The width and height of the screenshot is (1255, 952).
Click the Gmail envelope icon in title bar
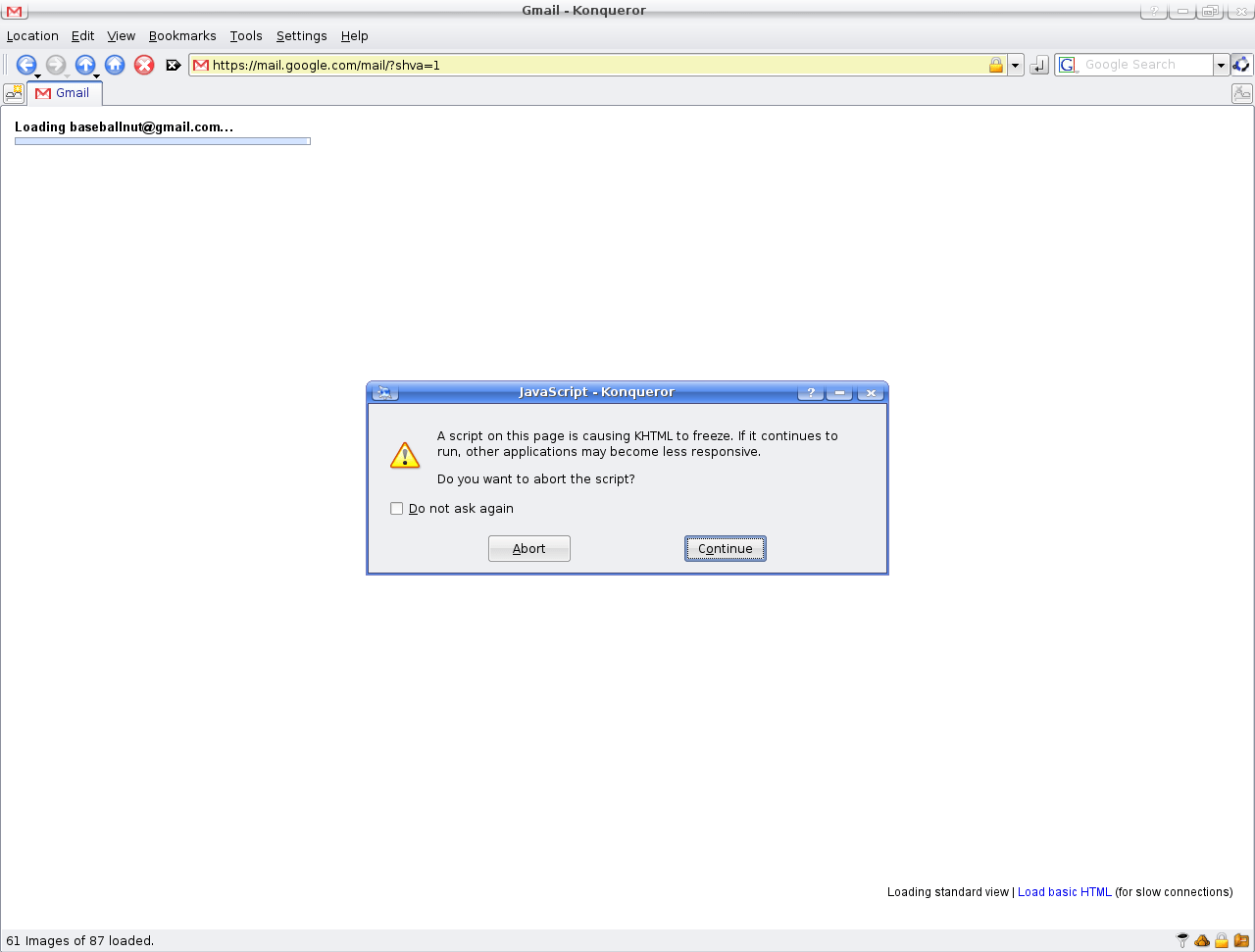(14, 11)
